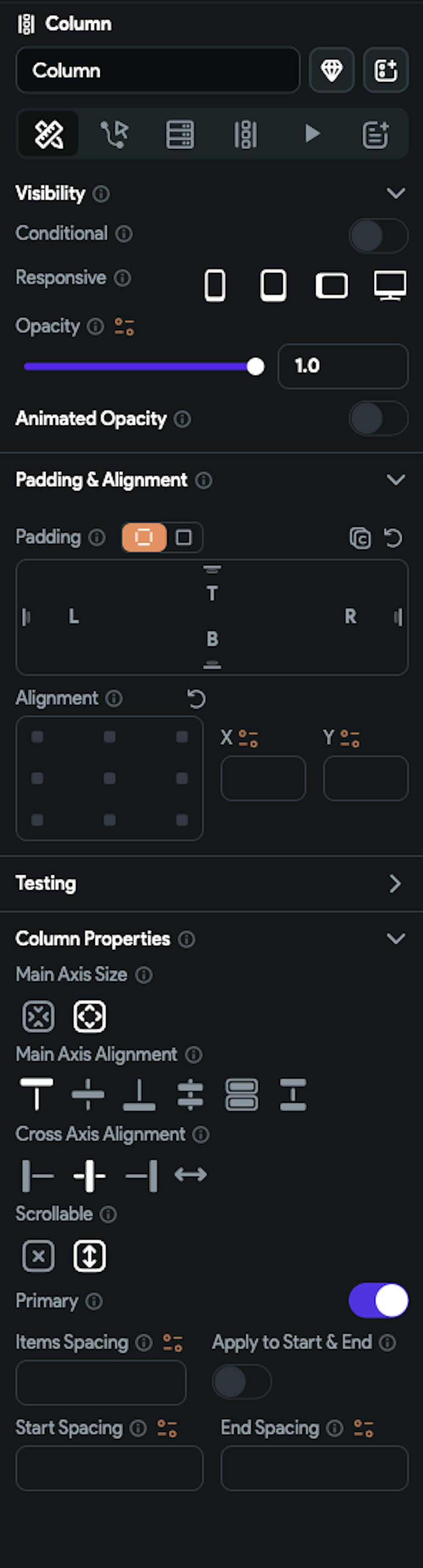Choose main axis alignment center icon
Screen dimensions: 423x1568
(88, 1094)
